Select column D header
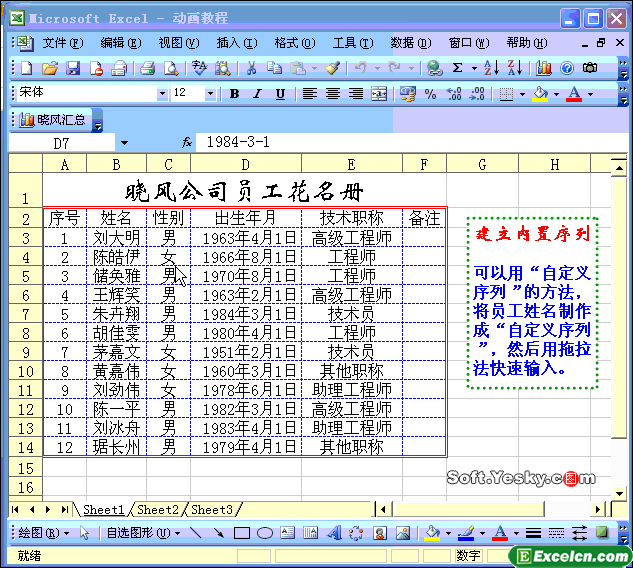 pyautogui.click(x=246, y=165)
